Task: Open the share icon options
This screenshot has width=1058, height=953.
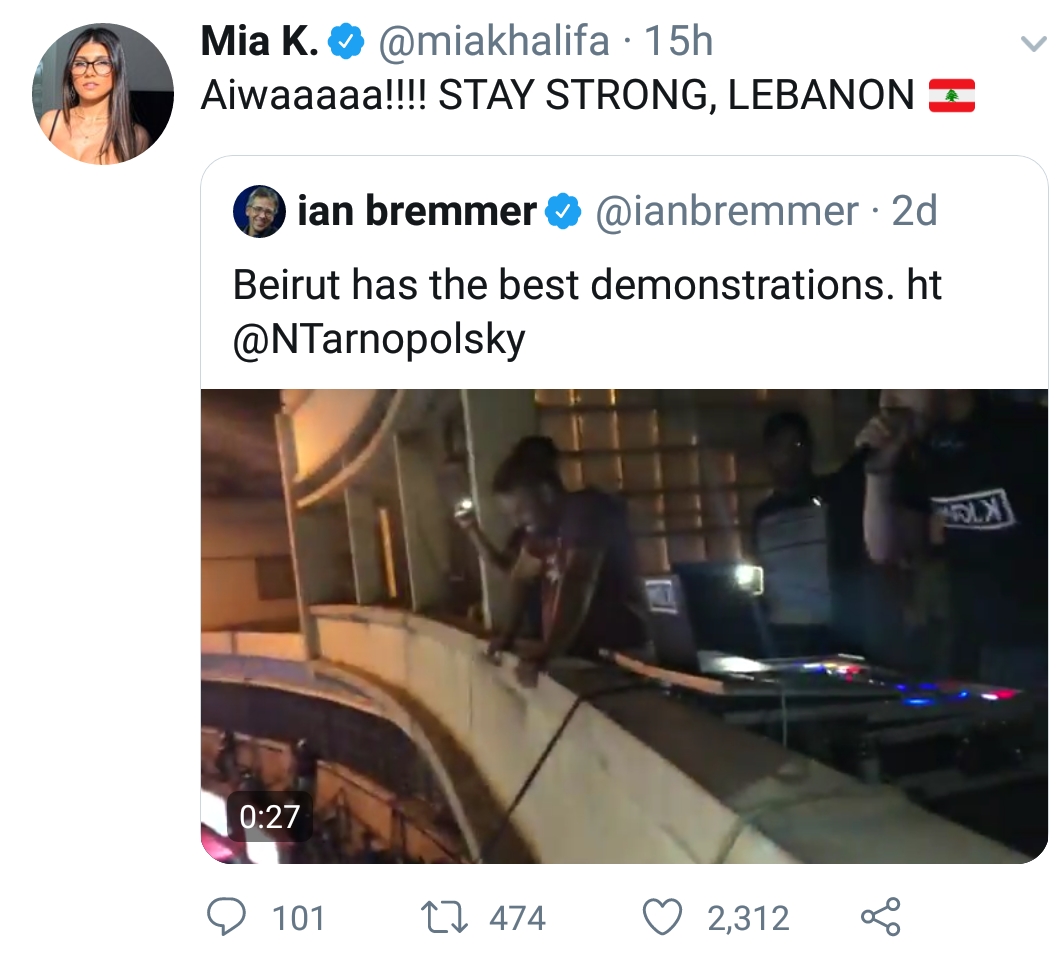Action: (881, 917)
